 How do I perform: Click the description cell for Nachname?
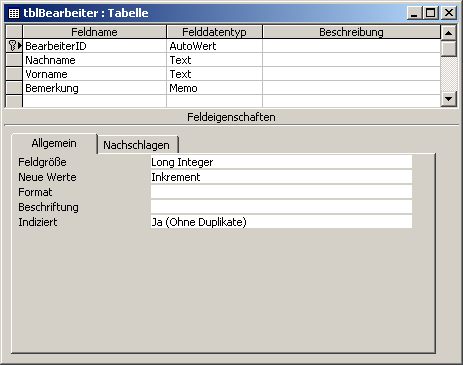(x=351, y=60)
